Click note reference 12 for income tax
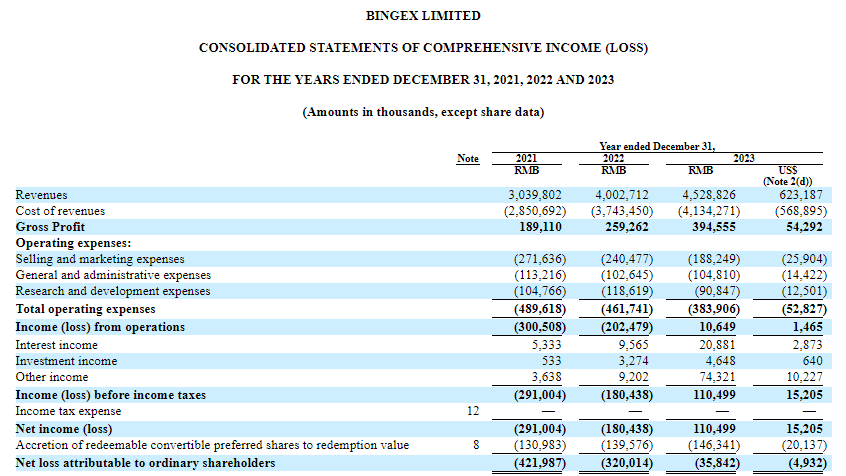This screenshot has height=476, width=846. click(x=473, y=411)
